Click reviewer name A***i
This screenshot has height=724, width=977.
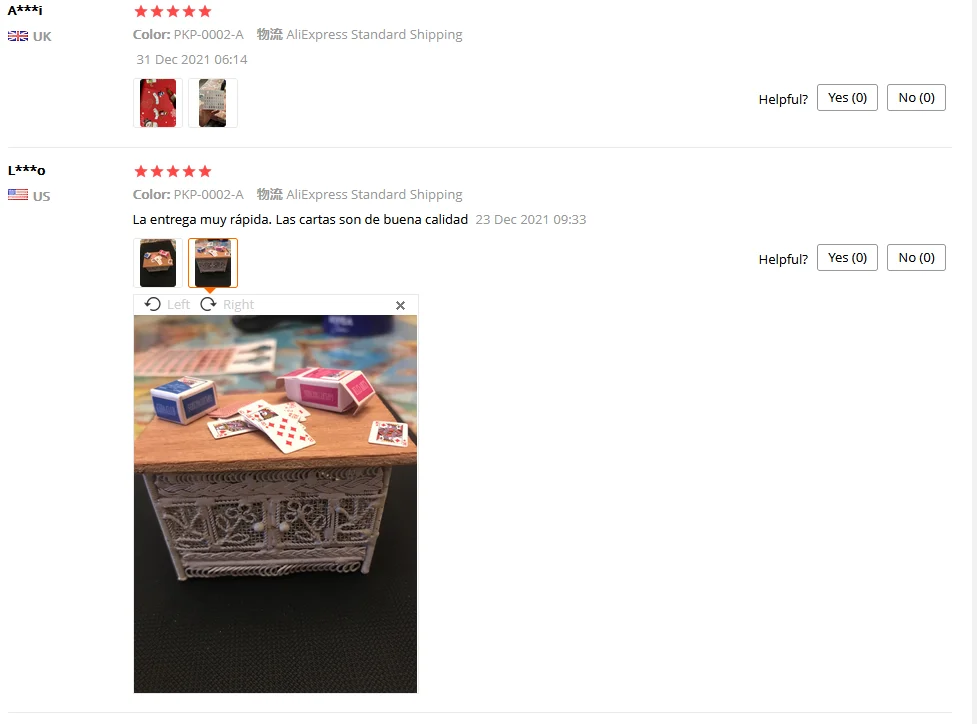click(x=25, y=10)
